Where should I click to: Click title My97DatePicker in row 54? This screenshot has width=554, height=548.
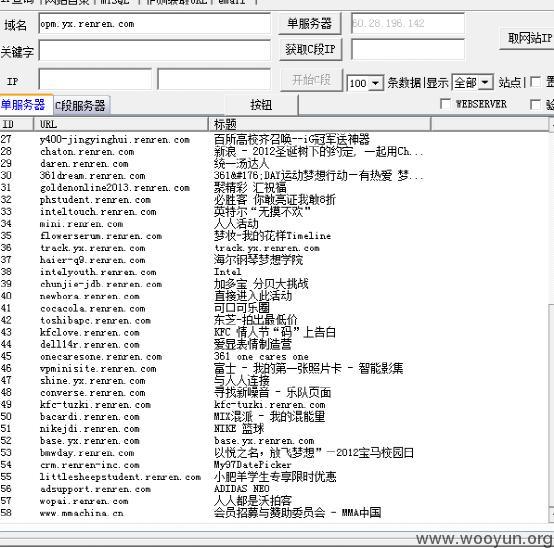tap(252, 465)
